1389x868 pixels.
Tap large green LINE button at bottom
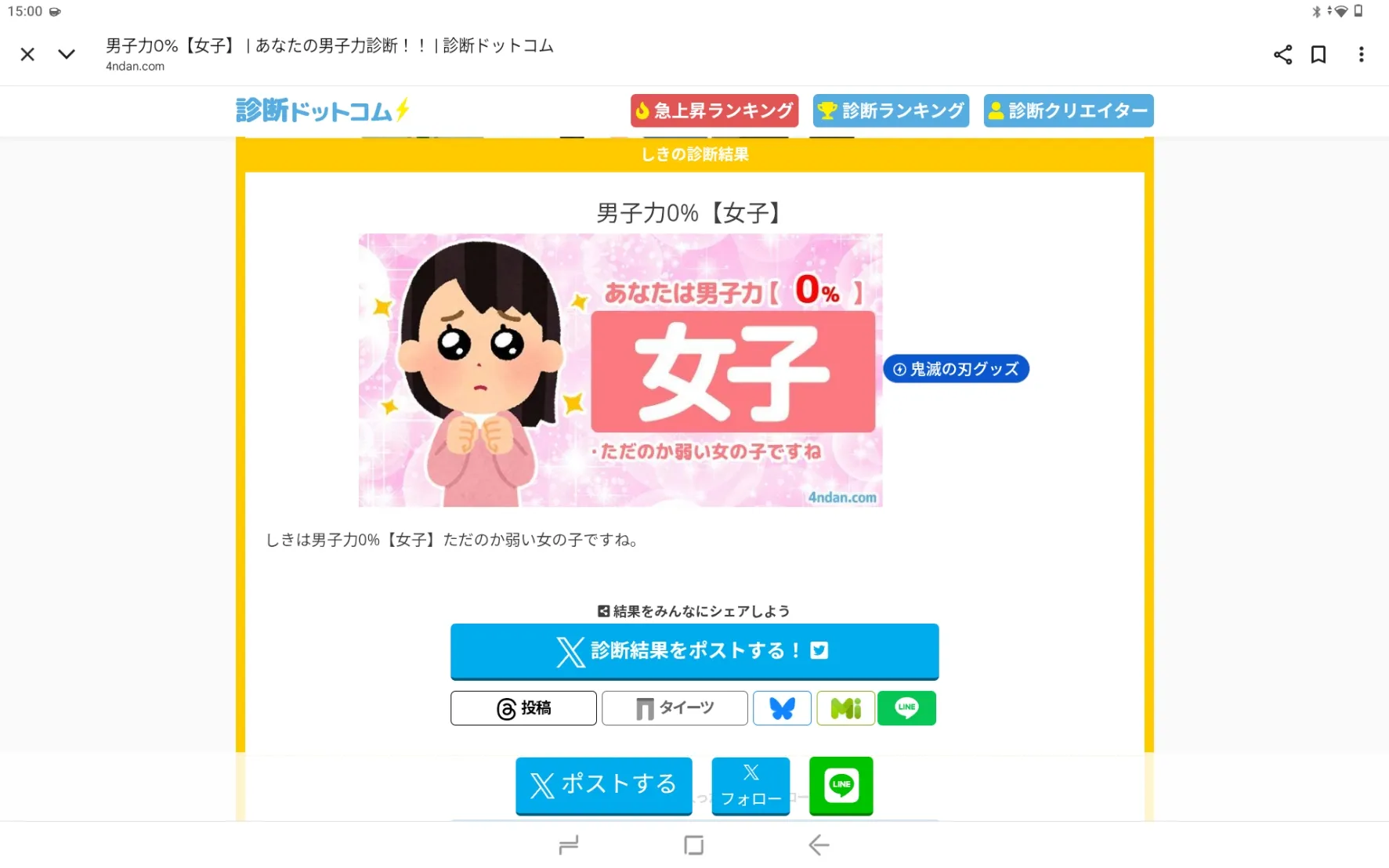point(841,785)
